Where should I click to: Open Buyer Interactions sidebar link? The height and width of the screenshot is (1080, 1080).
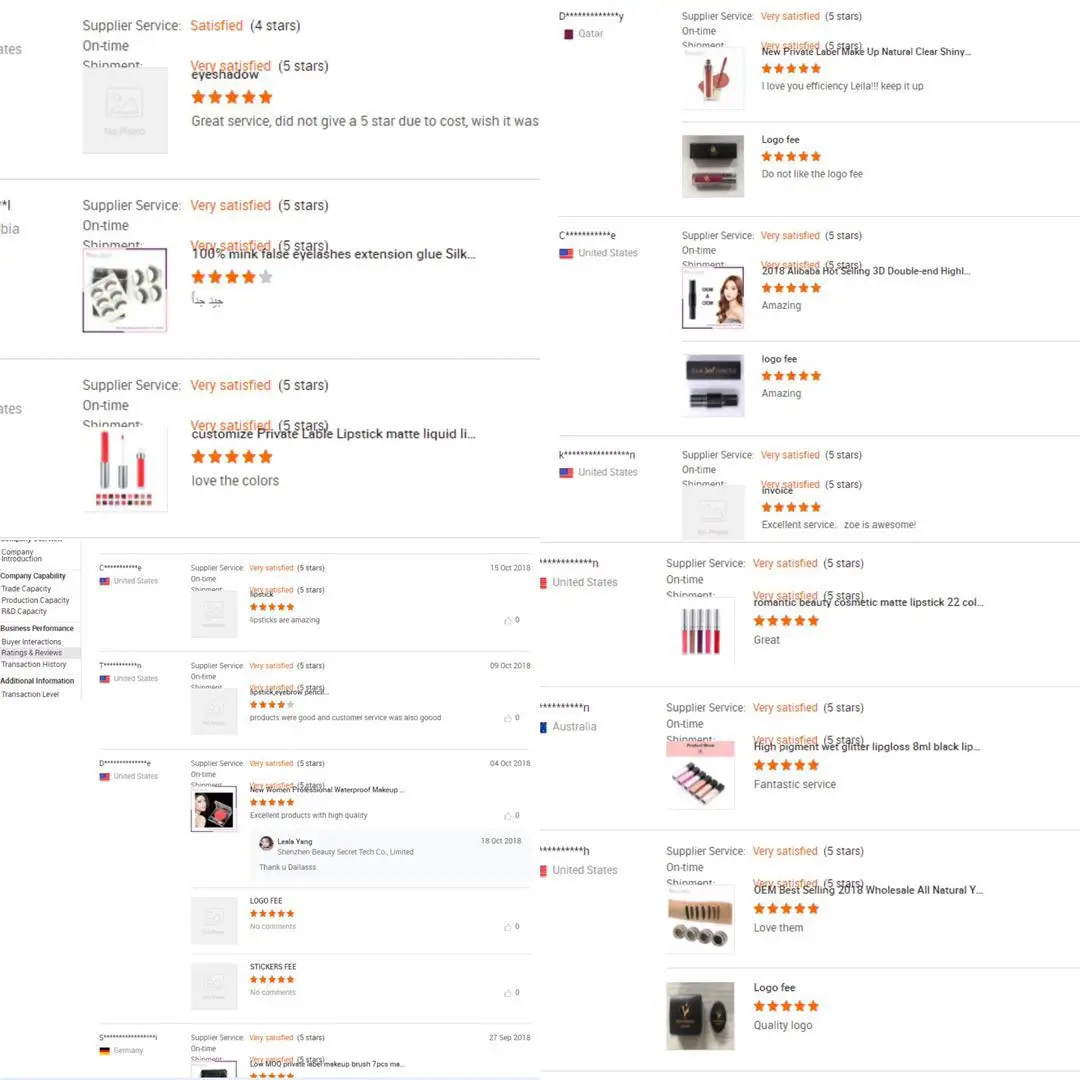(31, 642)
